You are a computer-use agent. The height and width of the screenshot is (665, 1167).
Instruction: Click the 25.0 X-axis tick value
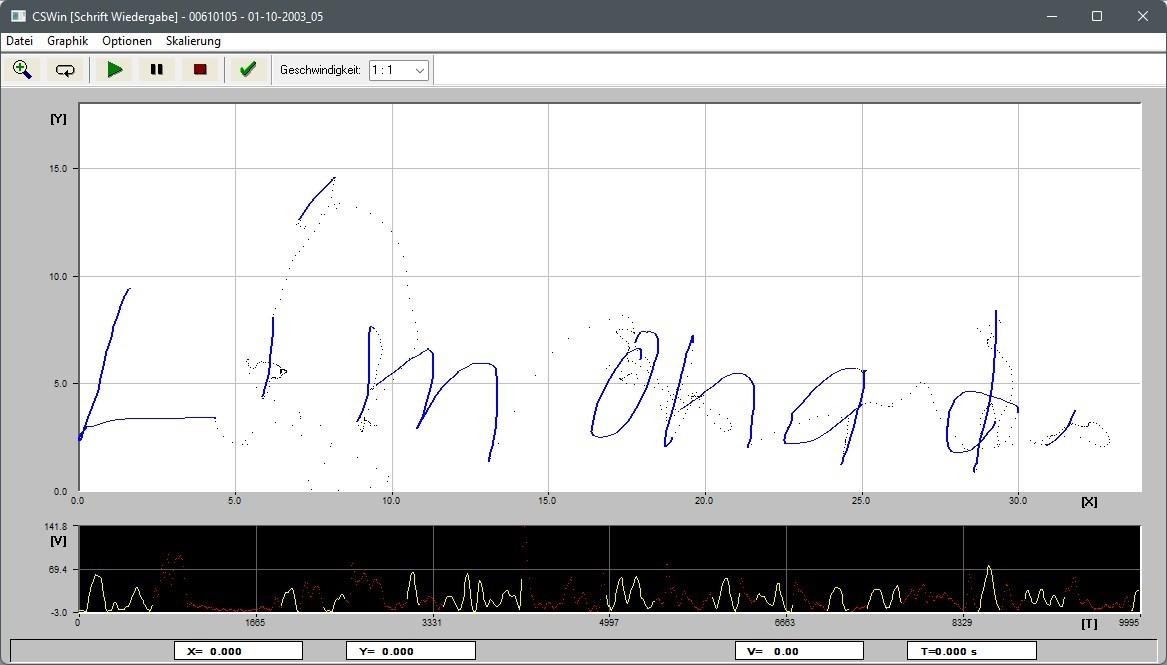coord(860,501)
